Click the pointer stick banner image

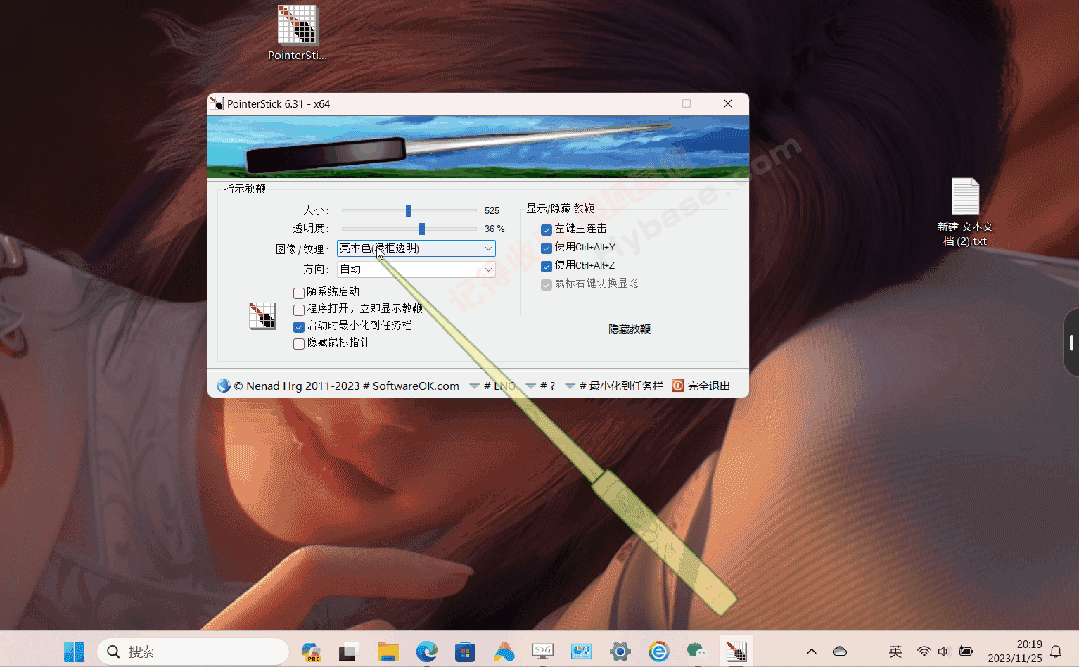(x=478, y=147)
